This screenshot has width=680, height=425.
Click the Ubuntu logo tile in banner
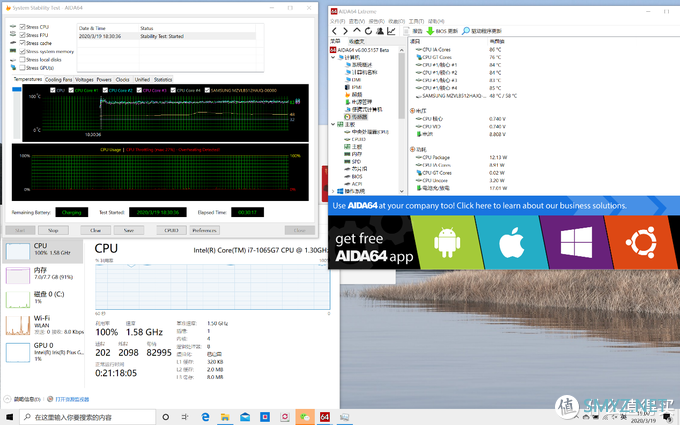641,242
